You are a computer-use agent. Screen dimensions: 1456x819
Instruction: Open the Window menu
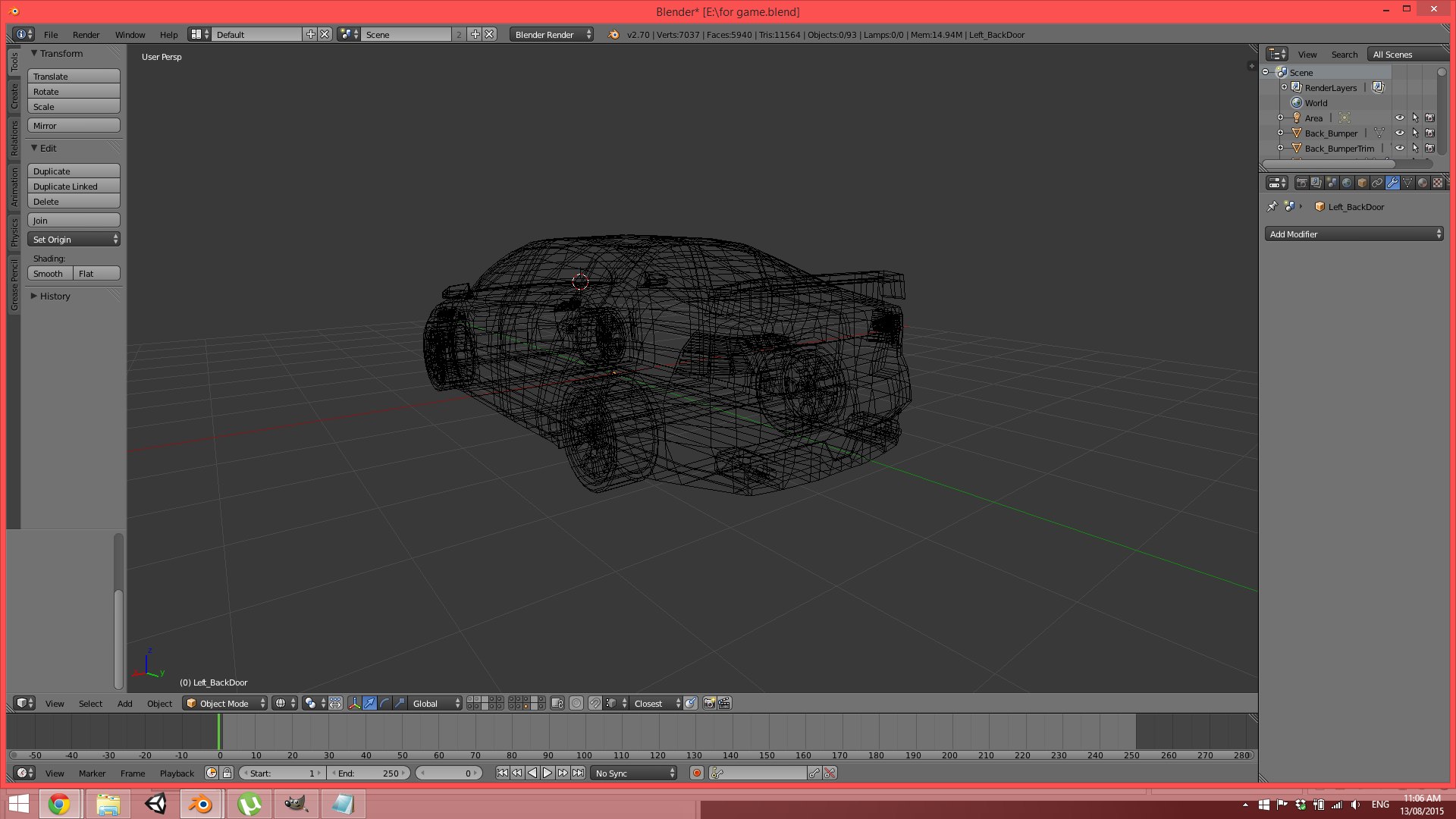click(x=130, y=35)
